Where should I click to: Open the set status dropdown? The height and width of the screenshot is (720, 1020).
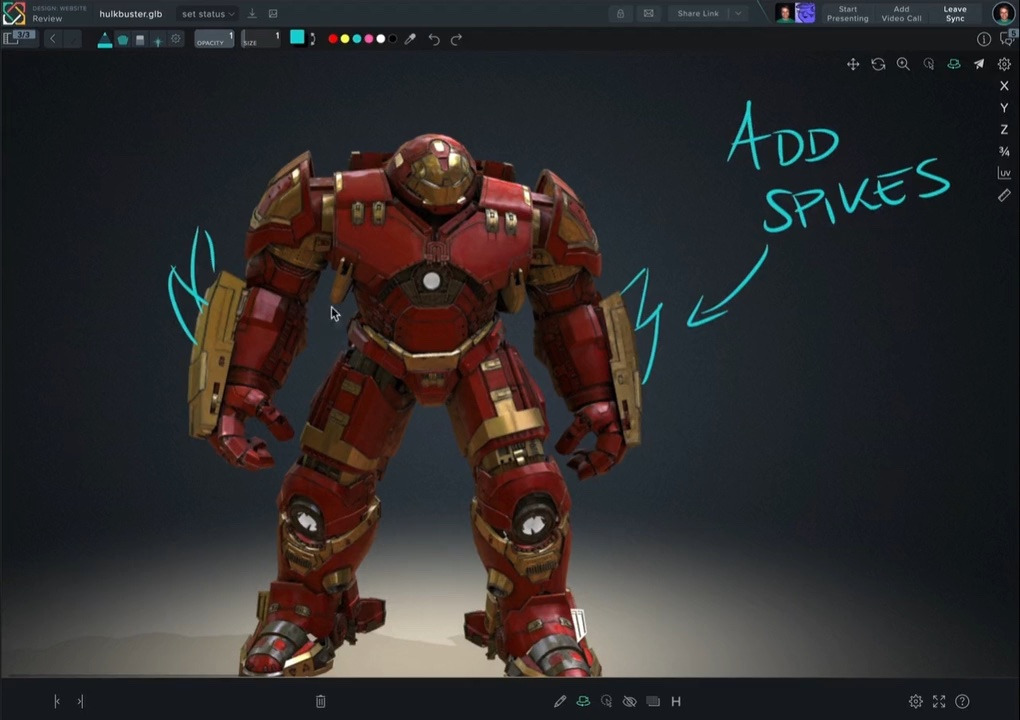[204, 14]
